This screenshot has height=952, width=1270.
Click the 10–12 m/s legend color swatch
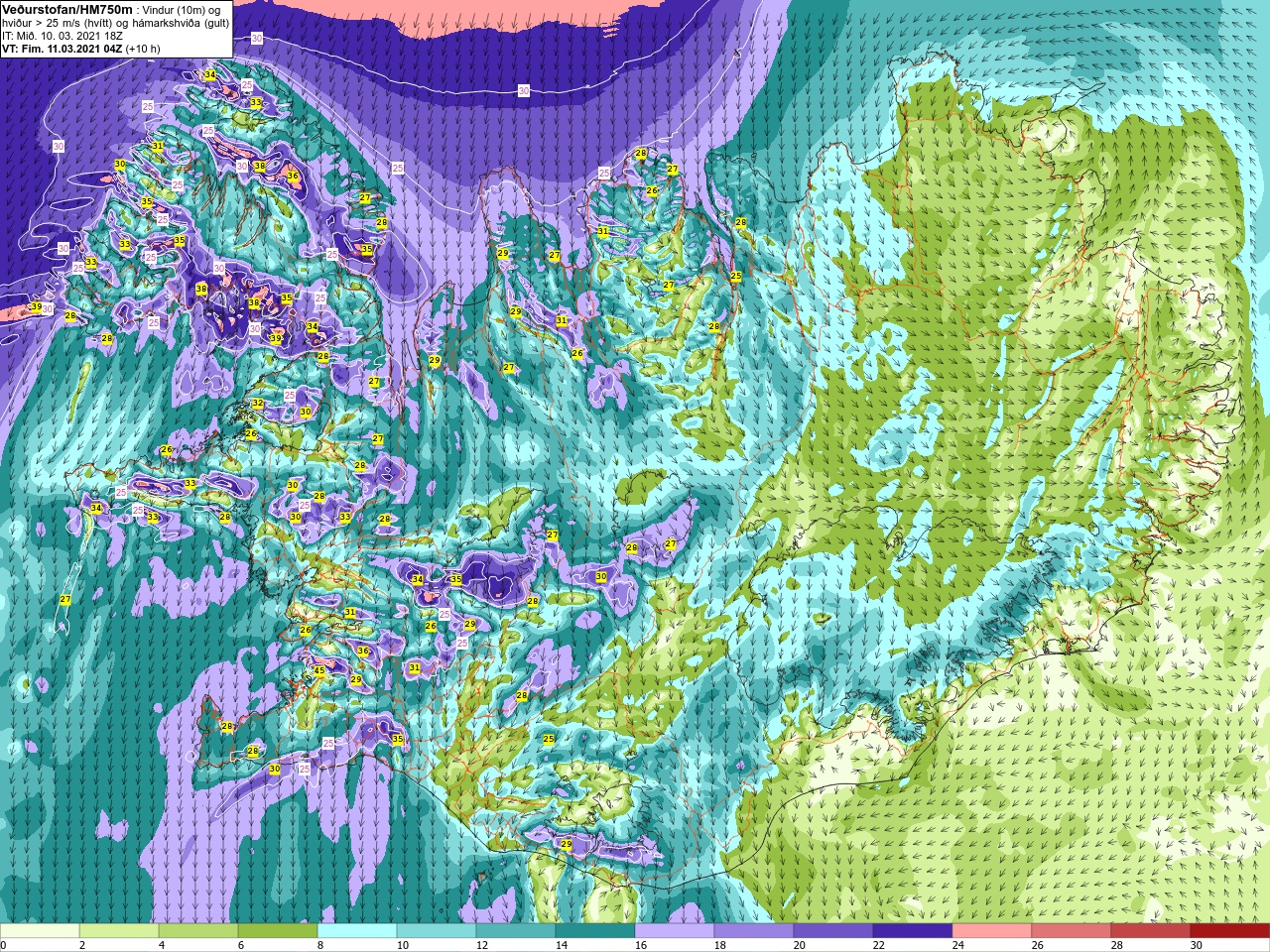click(437, 932)
